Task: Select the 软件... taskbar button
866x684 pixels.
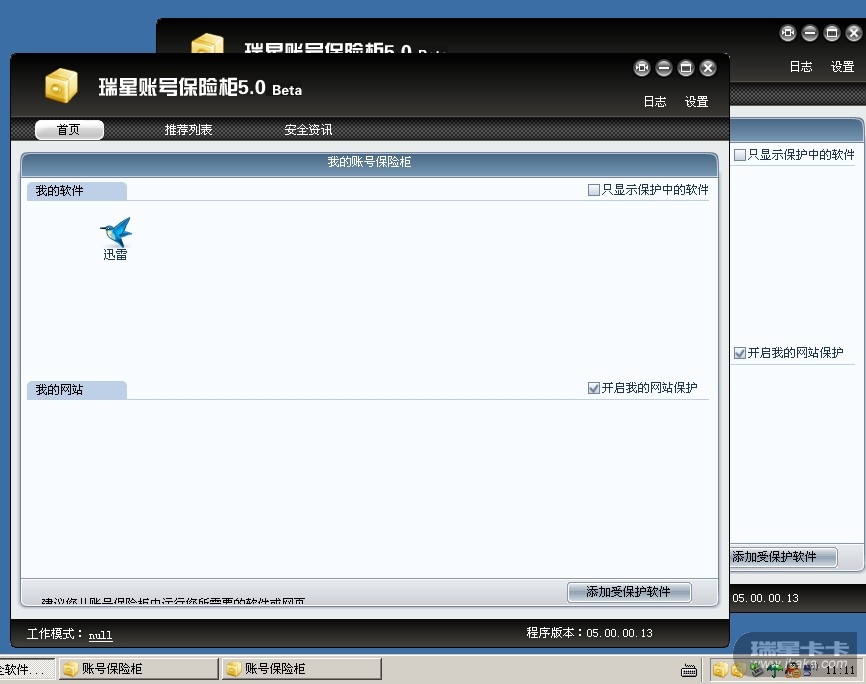Action: click(27, 669)
